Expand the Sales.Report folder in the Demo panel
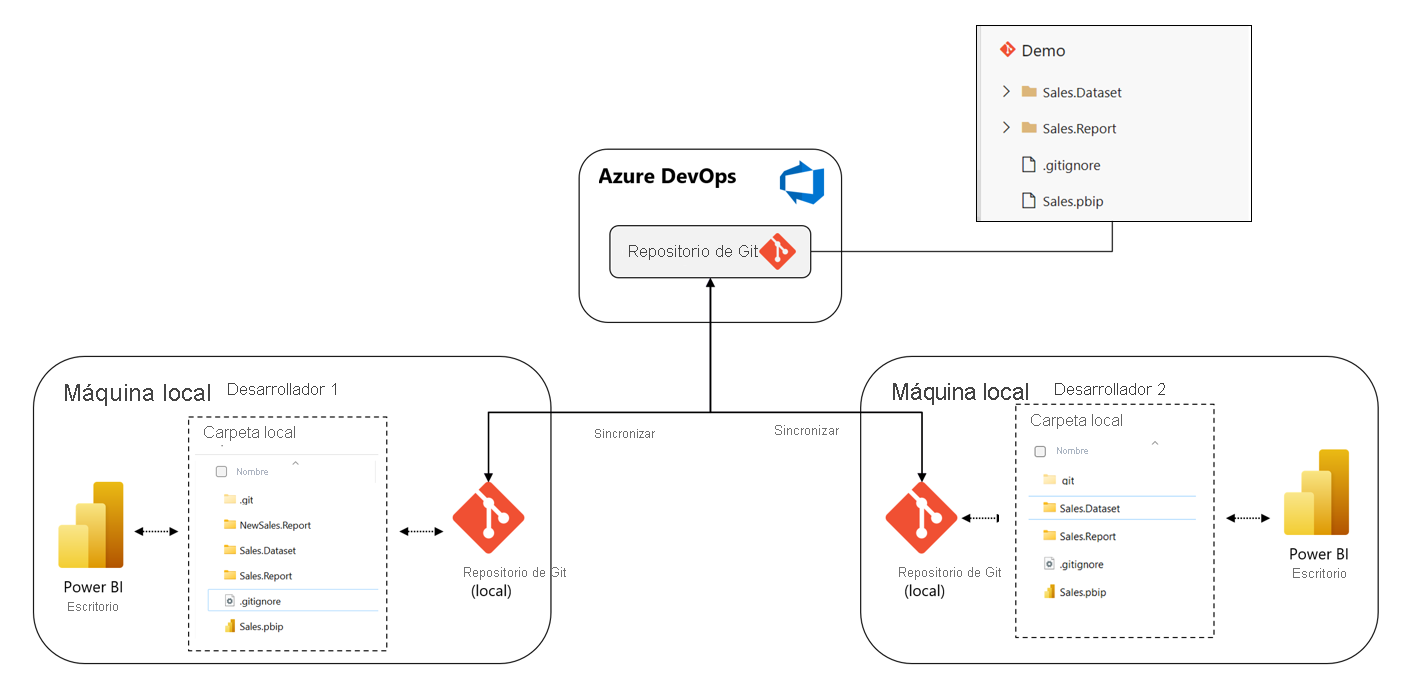The height and width of the screenshot is (694, 1411). (x=1005, y=128)
